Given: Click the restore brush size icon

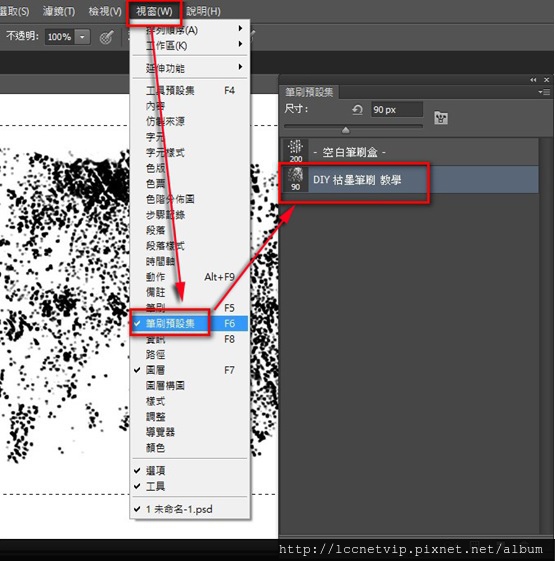Looking at the screenshot, I should point(357,109).
